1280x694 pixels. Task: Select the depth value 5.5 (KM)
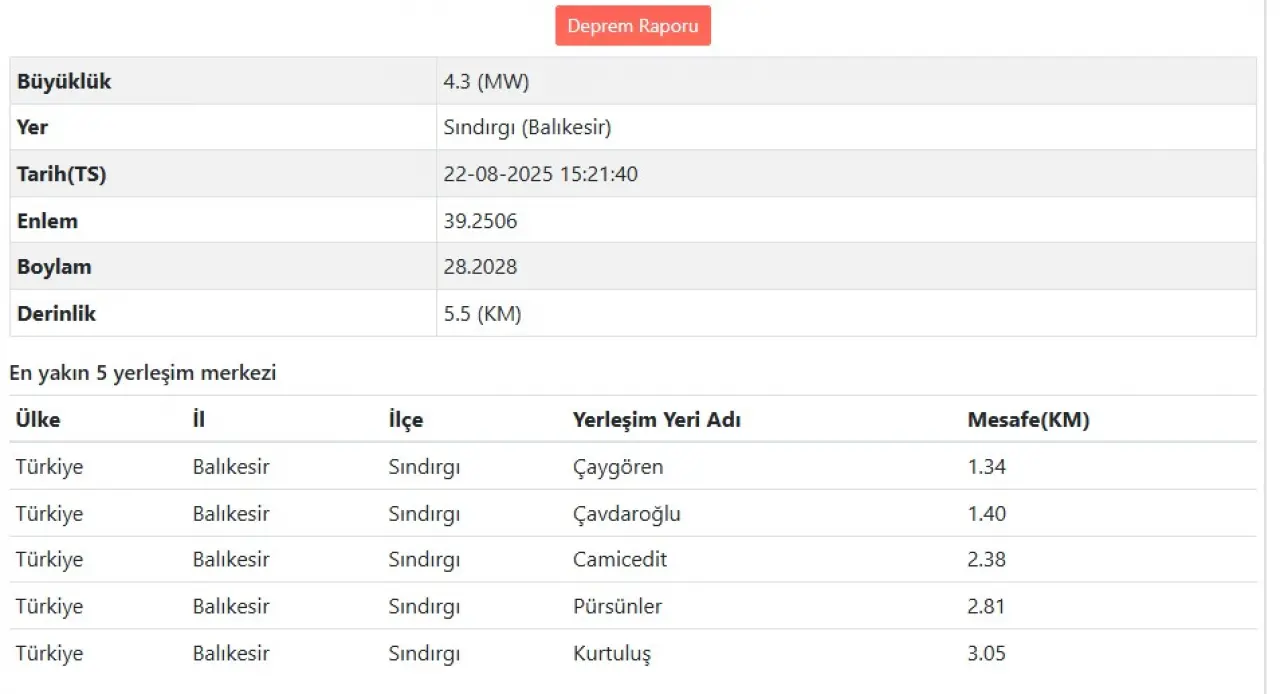coord(482,314)
